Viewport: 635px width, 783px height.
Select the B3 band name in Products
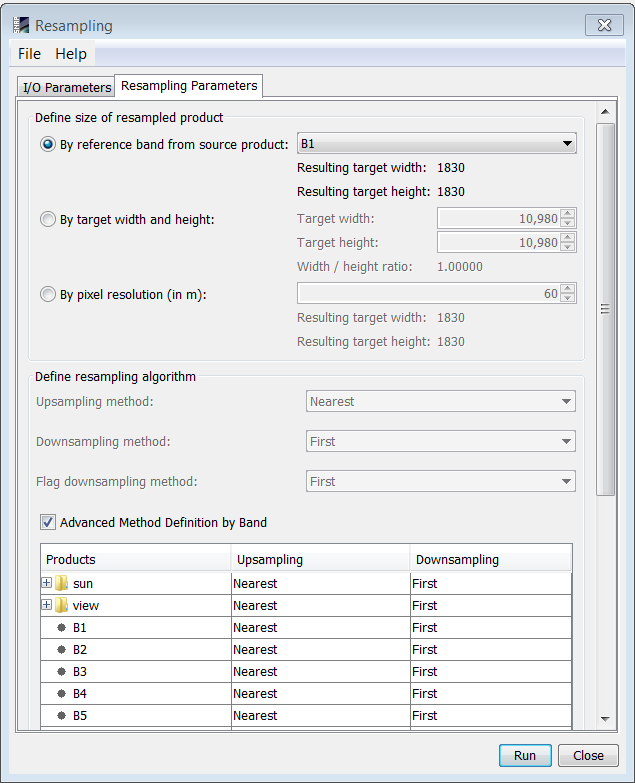[80, 672]
